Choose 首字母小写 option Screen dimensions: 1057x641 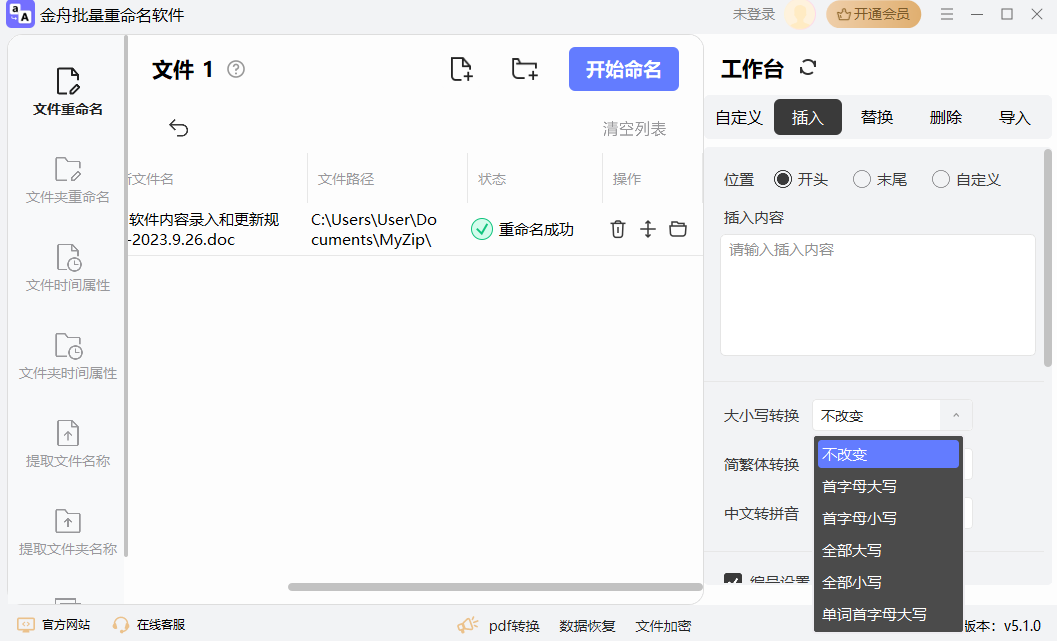click(x=888, y=518)
